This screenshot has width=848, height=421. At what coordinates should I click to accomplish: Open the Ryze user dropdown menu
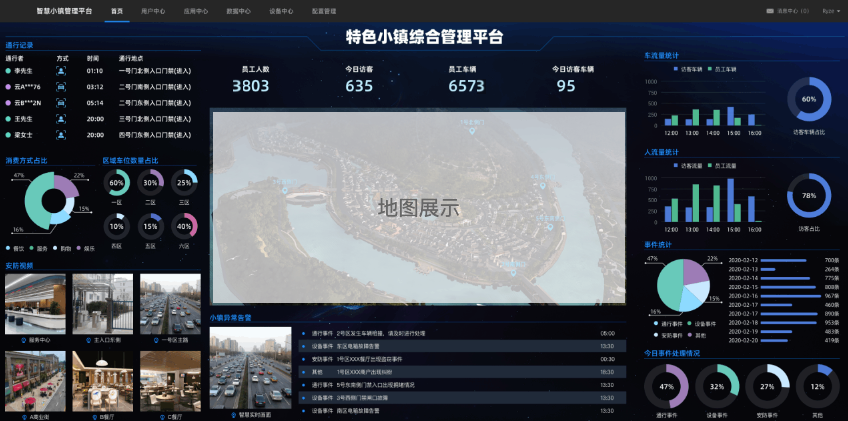coord(829,10)
